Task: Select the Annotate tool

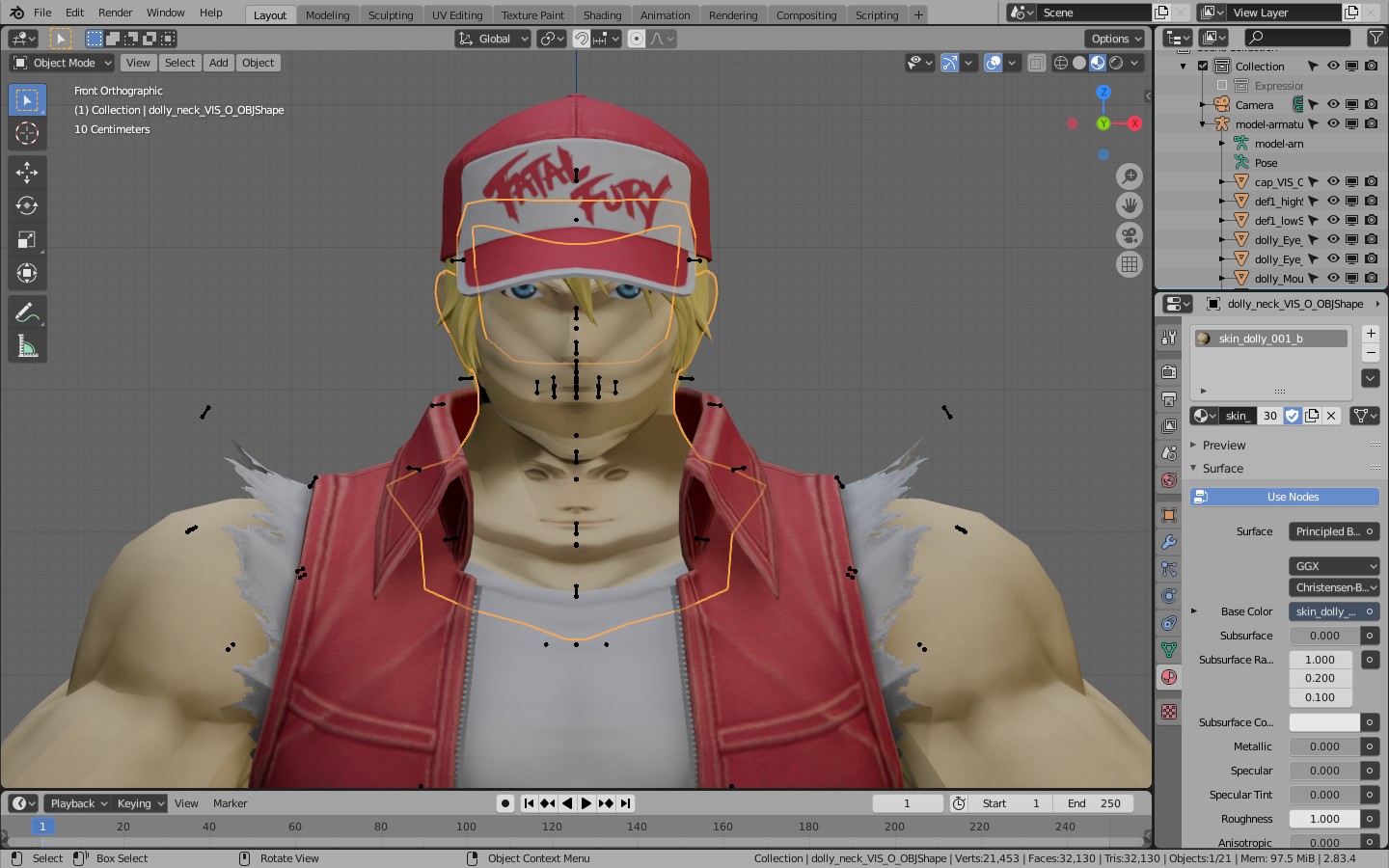Action: coord(27,312)
